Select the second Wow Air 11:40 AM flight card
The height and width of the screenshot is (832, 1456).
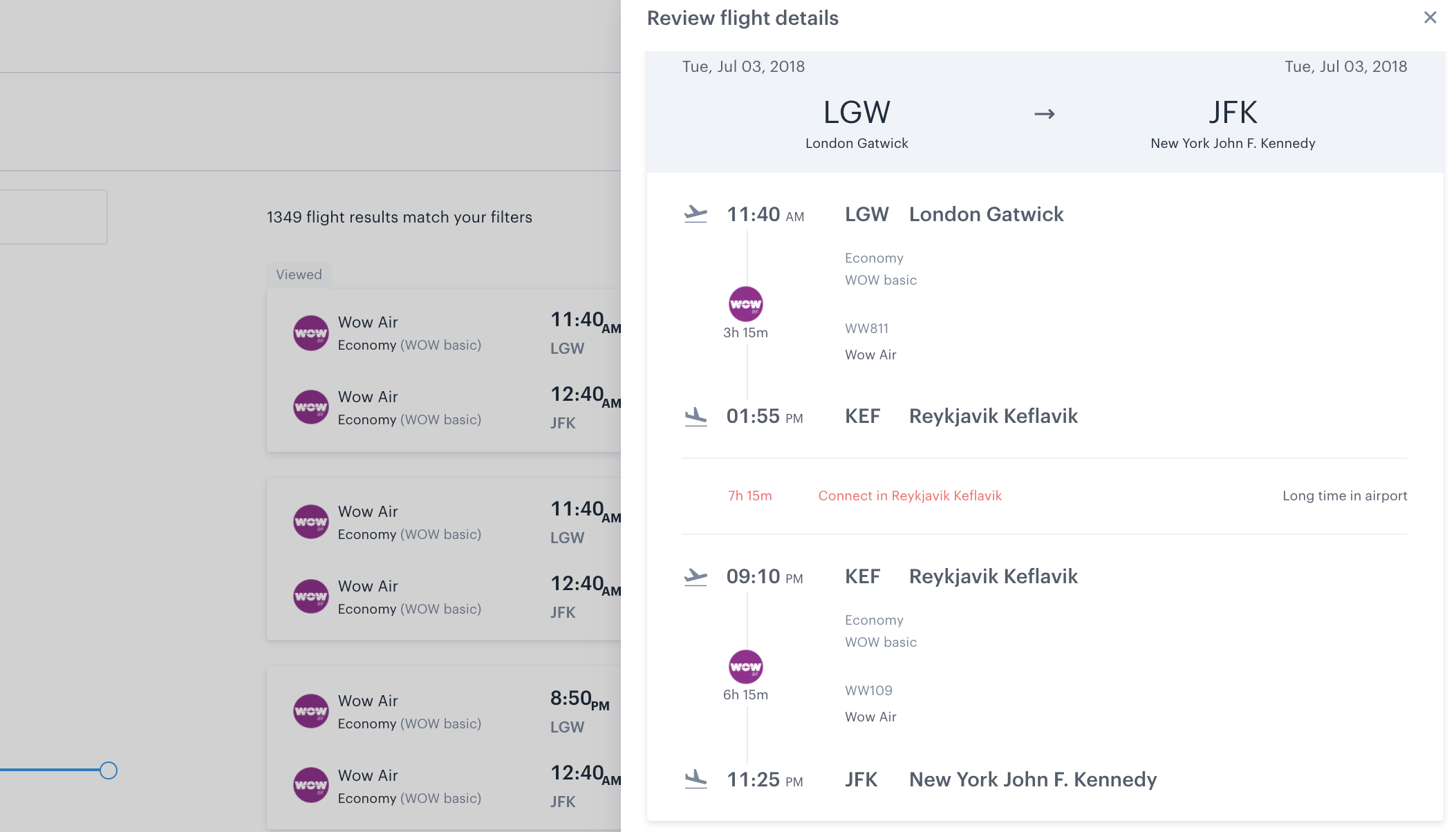[444, 559]
